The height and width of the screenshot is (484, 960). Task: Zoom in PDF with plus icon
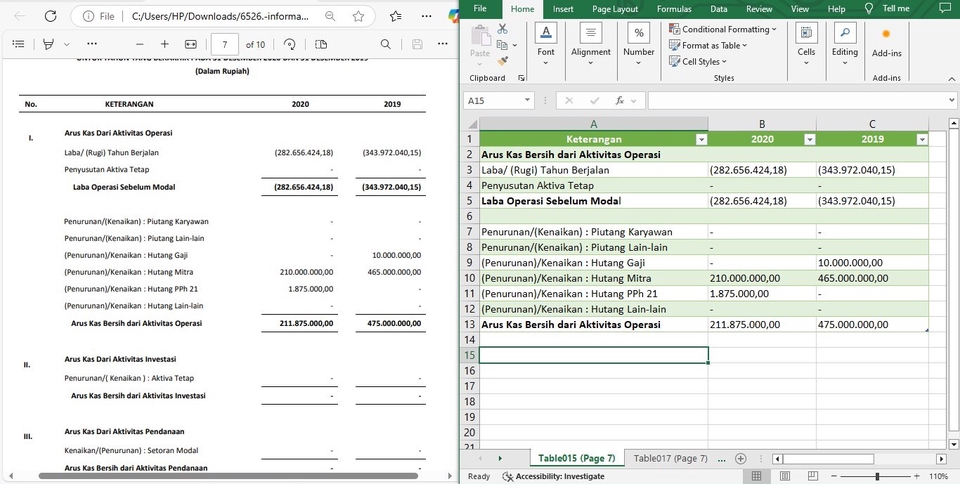tap(166, 45)
